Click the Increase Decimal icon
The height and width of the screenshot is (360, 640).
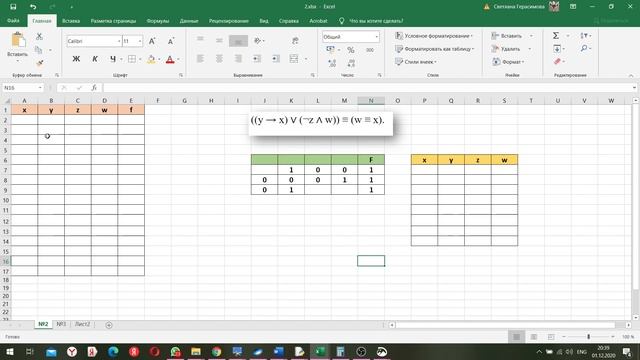(332, 63)
